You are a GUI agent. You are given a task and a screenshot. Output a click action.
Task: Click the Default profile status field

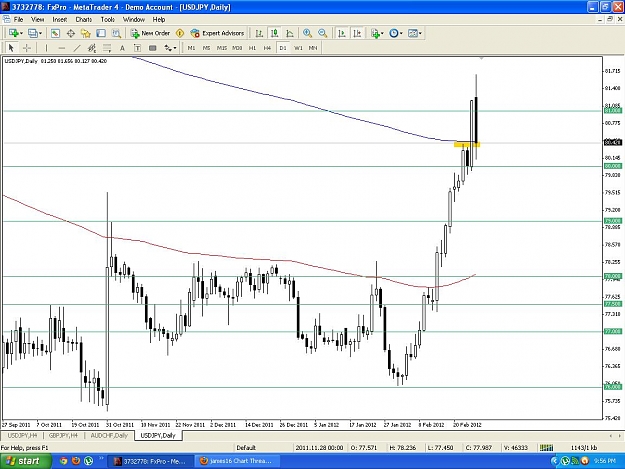coord(246,448)
